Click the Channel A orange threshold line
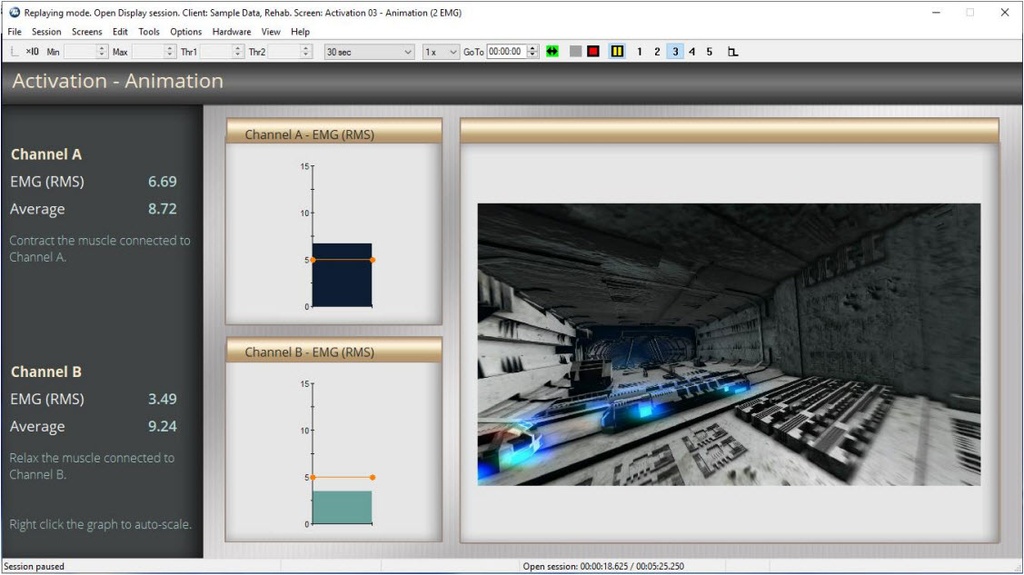This screenshot has height=575, width=1024. [x=342, y=260]
